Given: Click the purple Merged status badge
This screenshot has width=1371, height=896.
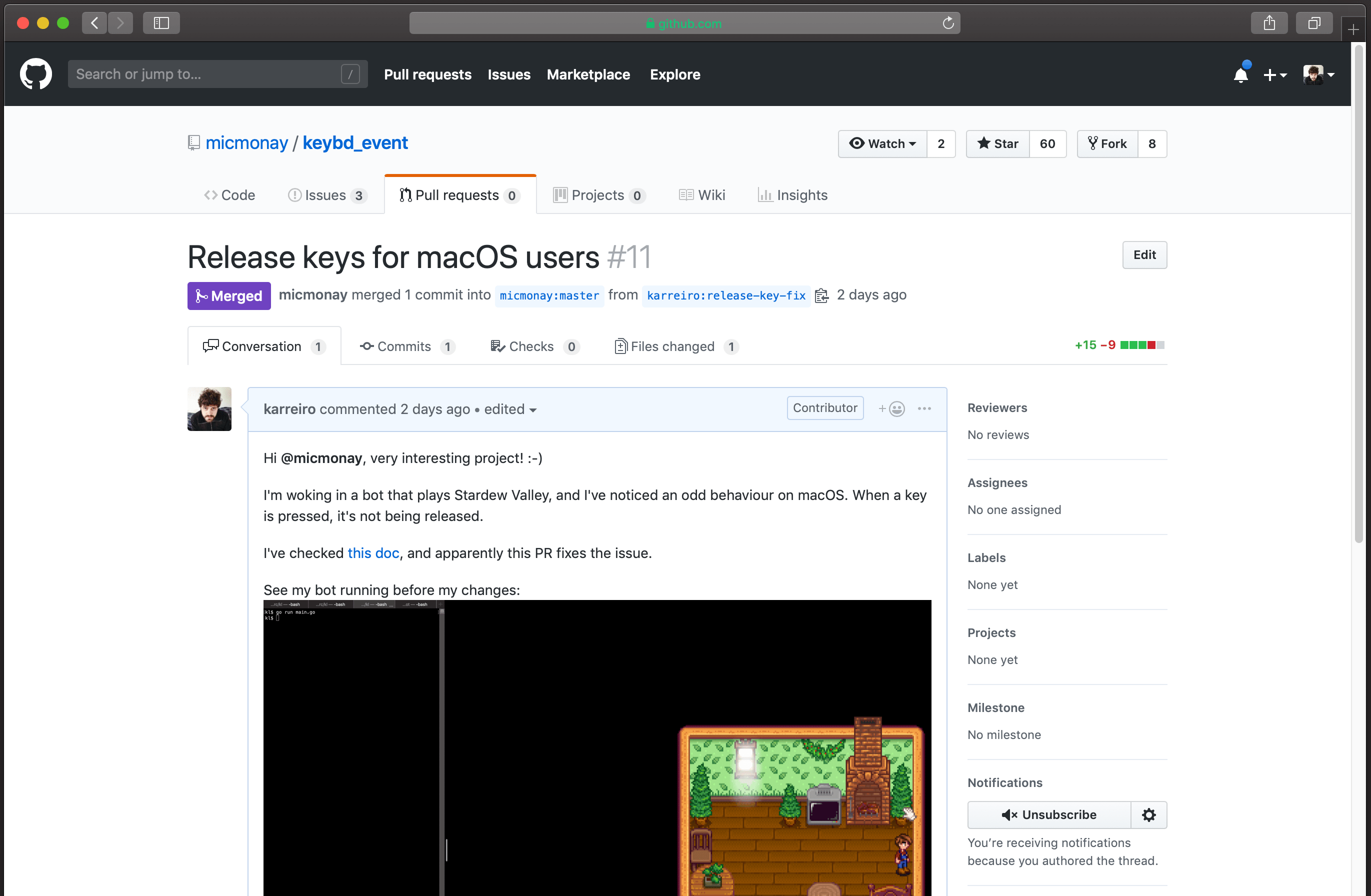Looking at the screenshot, I should click(228, 295).
